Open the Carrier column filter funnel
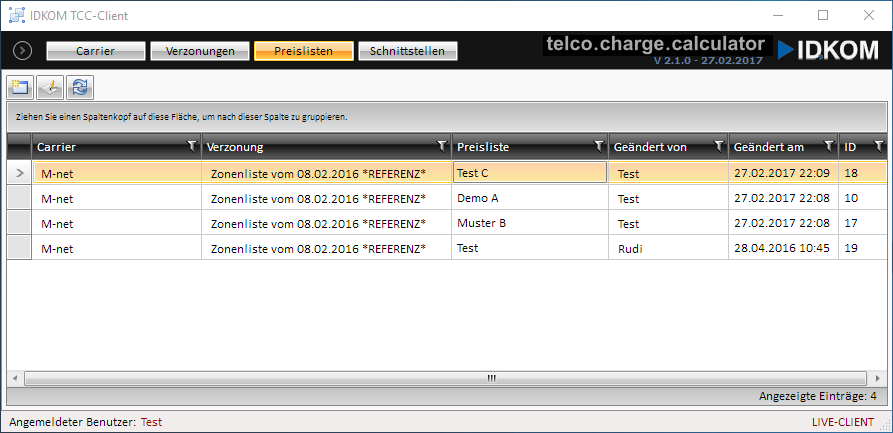 tap(192, 146)
